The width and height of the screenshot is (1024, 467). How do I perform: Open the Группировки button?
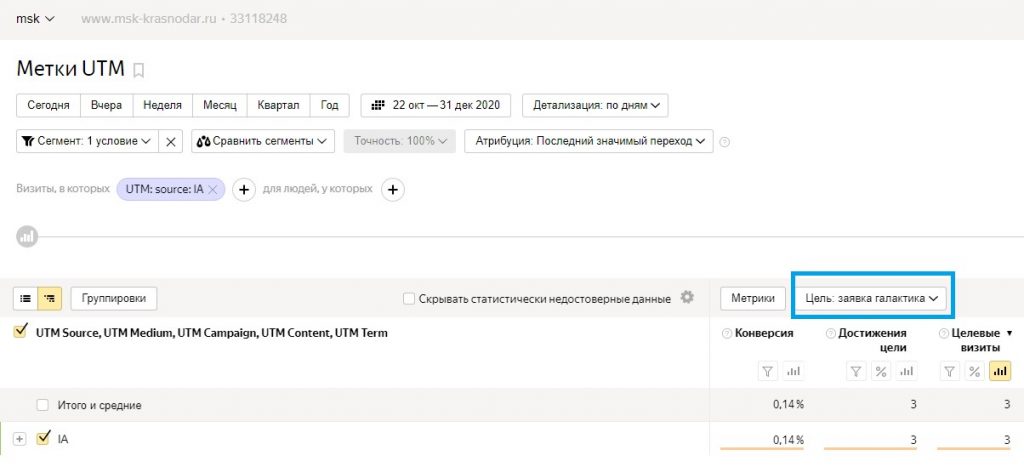114,298
